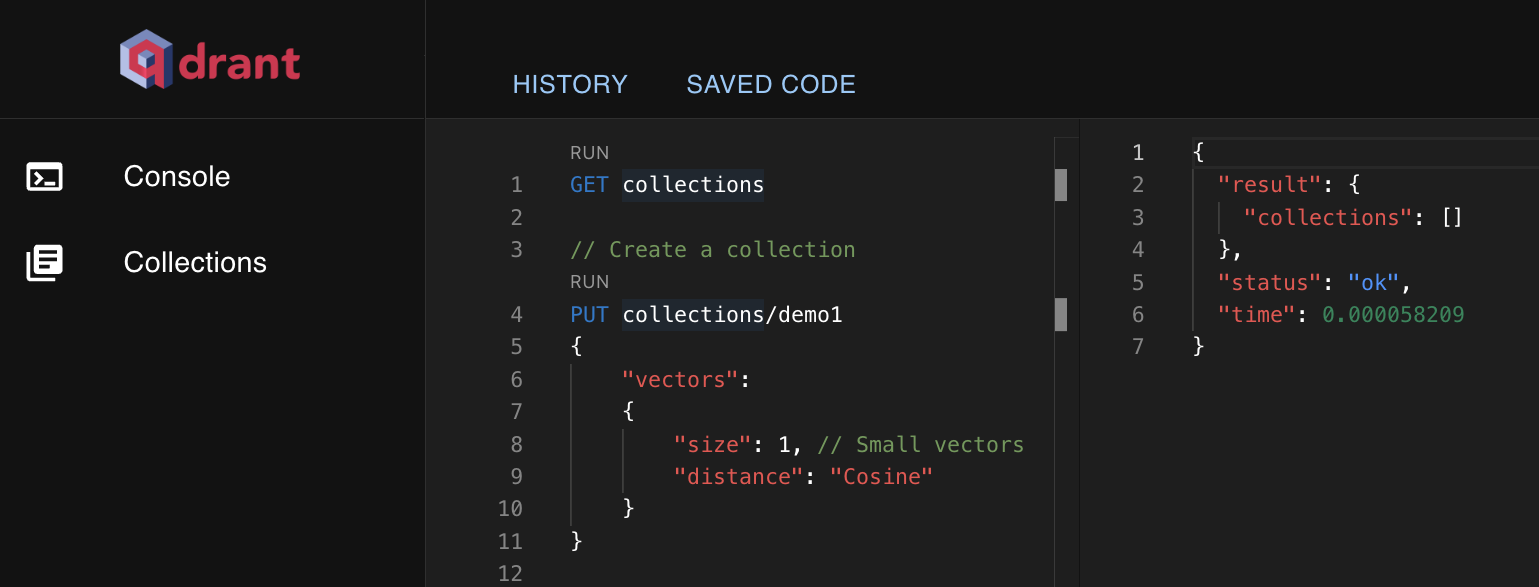The height and width of the screenshot is (587, 1539).
Task: Select the Collections entry in the sidebar
Action: coord(195,262)
